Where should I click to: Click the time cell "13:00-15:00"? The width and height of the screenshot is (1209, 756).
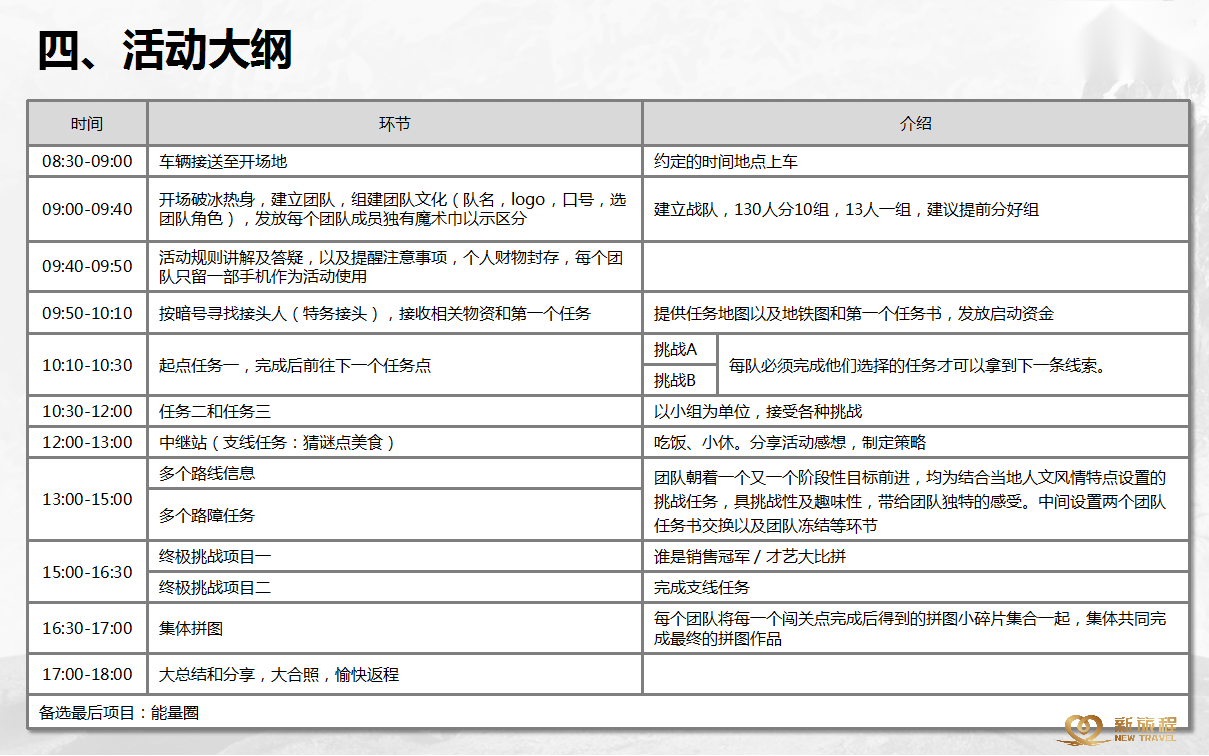[87, 499]
